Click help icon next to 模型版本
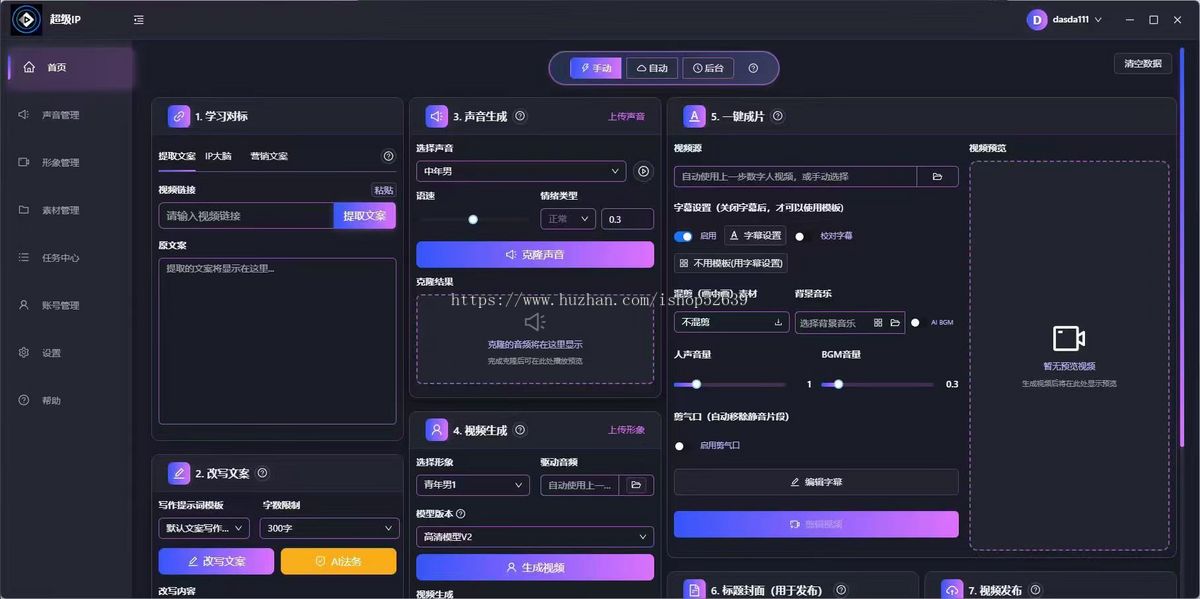This screenshot has height=599, width=1200. point(461,514)
